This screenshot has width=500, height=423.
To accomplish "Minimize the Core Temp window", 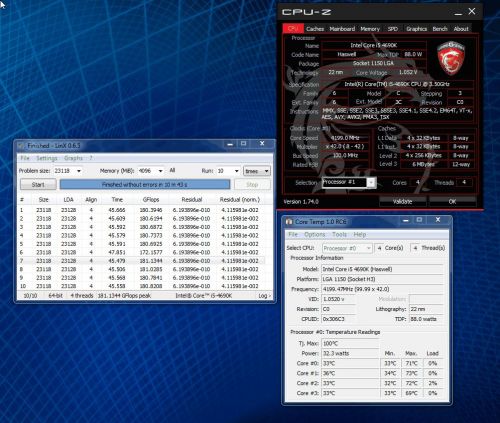I will pos(406,220).
